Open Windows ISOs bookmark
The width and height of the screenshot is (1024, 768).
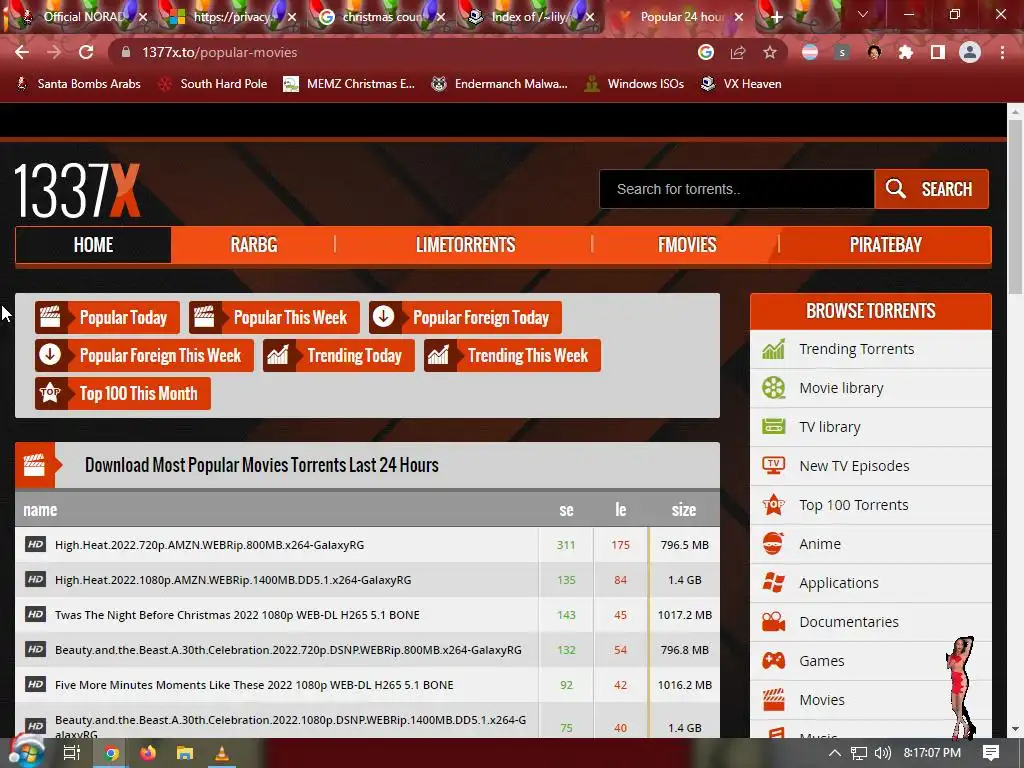tap(634, 84)
